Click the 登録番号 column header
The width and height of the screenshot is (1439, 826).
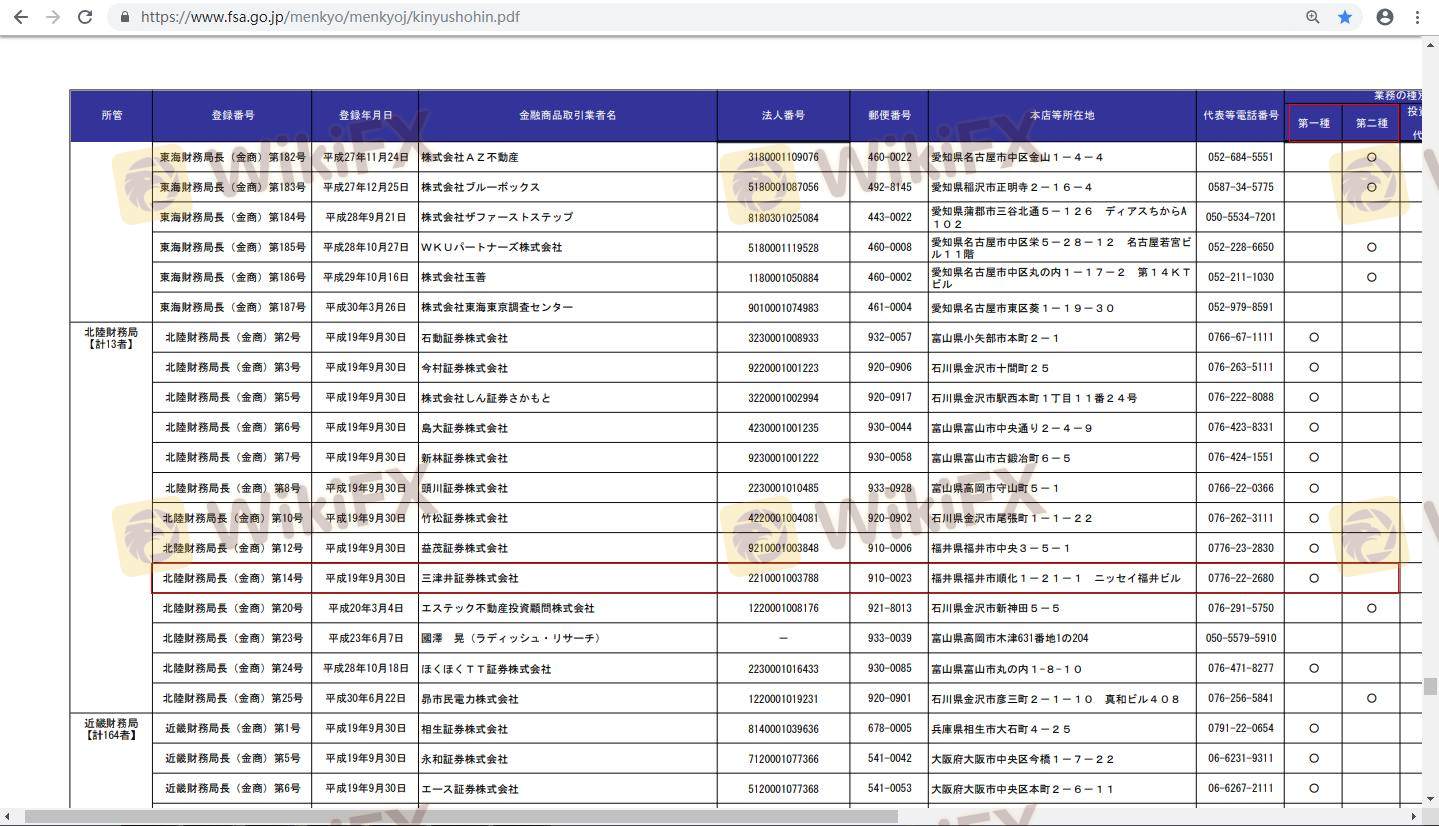[x=232, y=115]
